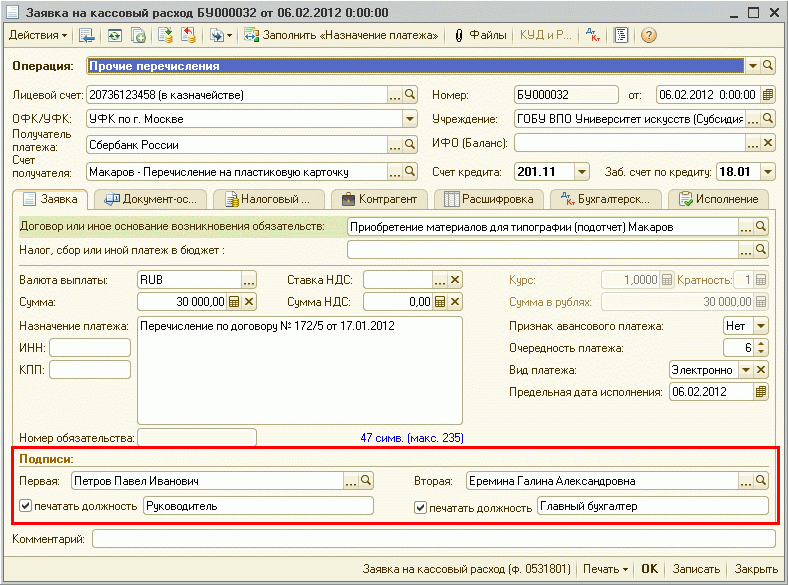Click magnifier next to Операция field
788x585 pixels.
768,66
